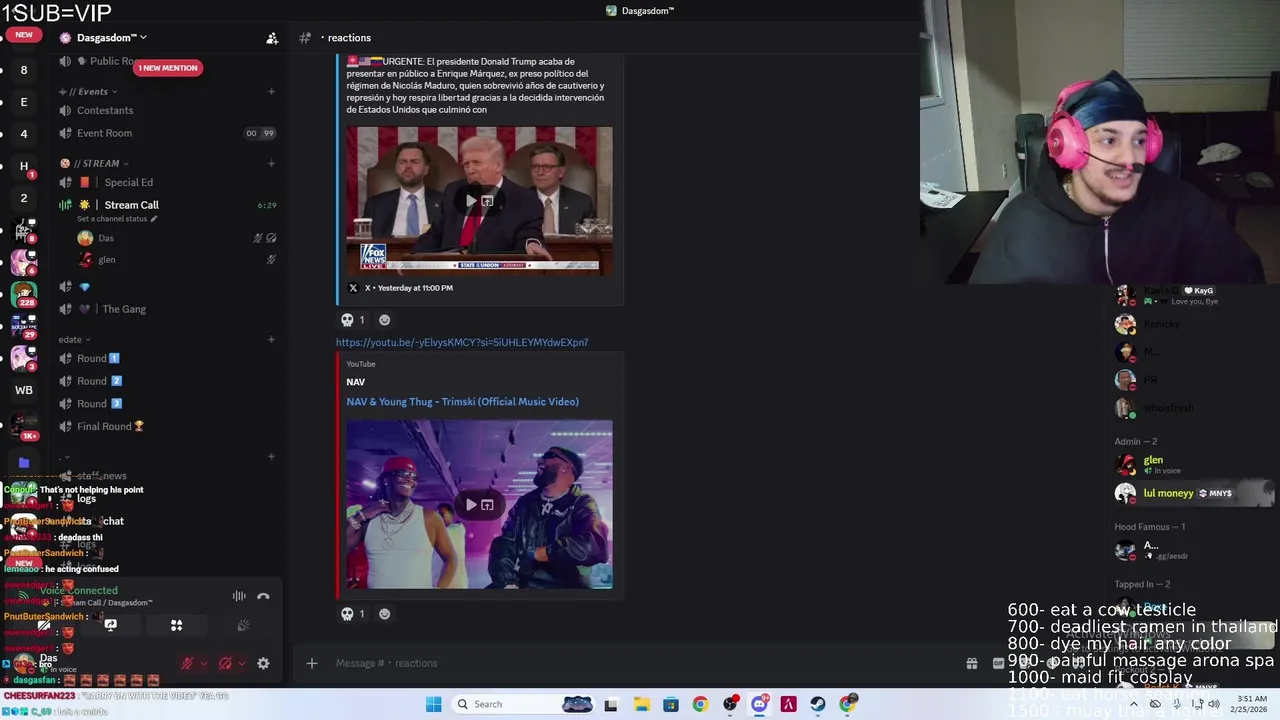Add reaction to the Trimski video message

pyautogui.click(x=385, y=614)
